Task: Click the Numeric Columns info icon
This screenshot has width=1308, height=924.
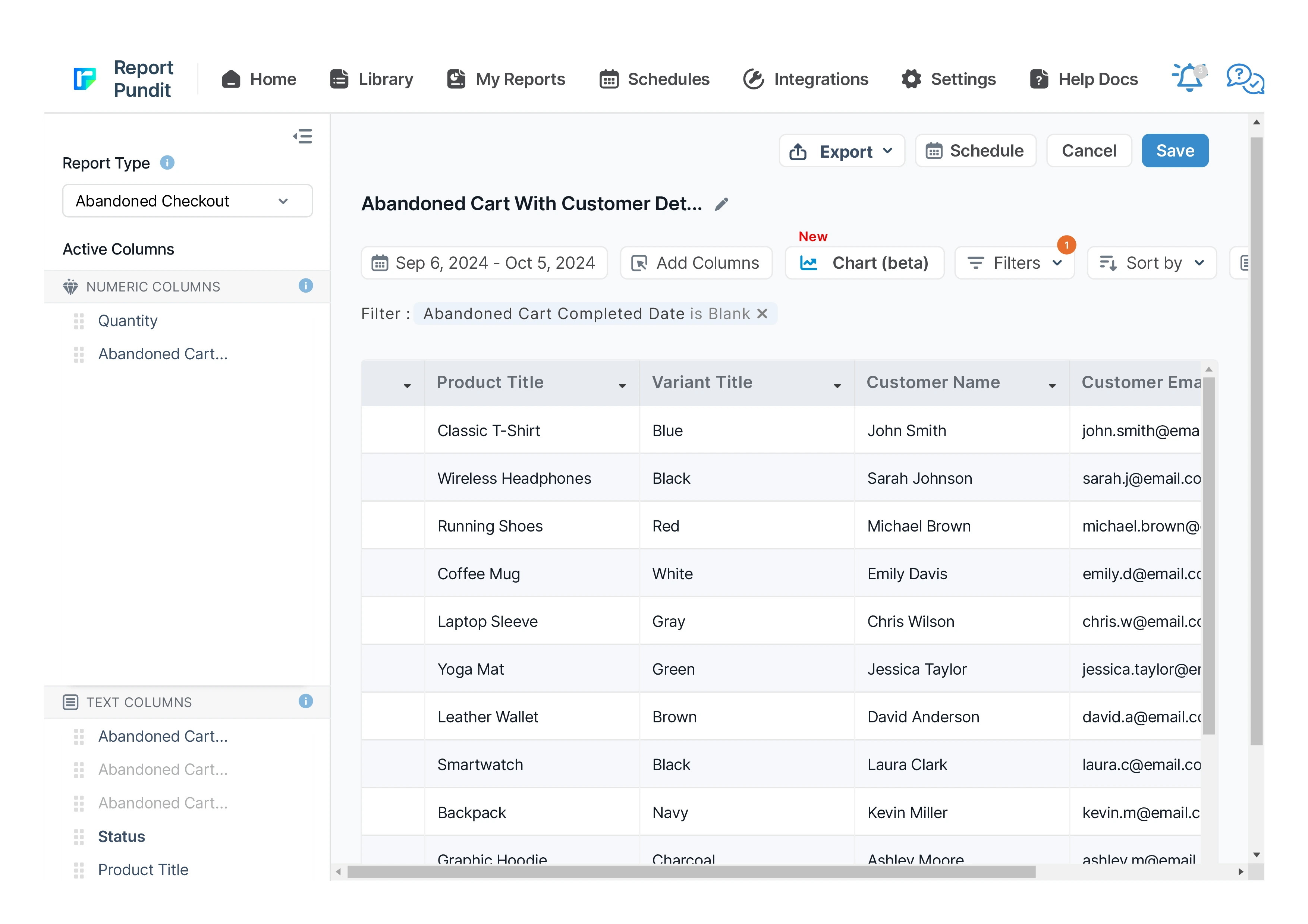Action: pyautogui.click(x=305, y=286)
